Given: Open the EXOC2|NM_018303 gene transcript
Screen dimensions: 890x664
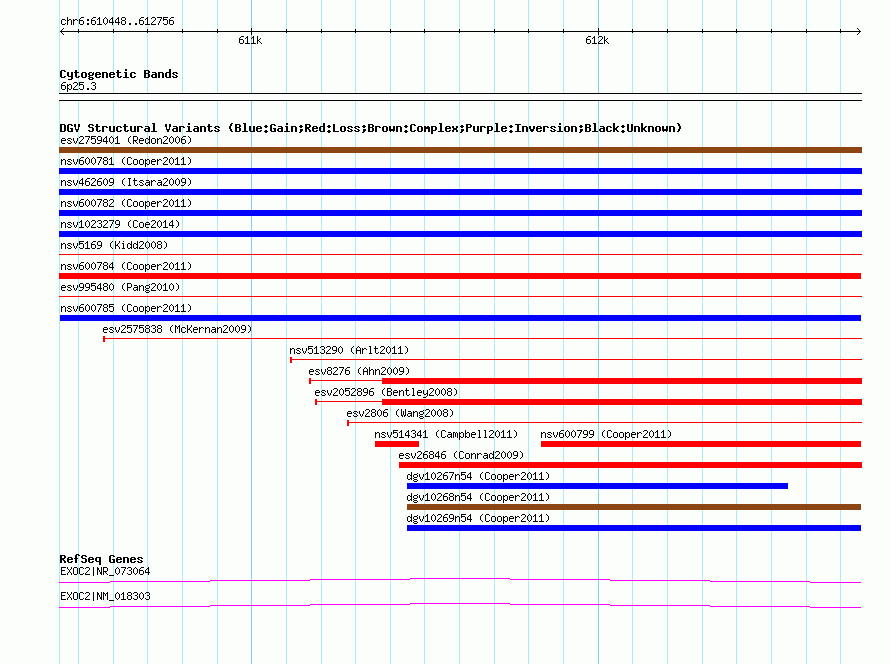Looking at the screenshot, I should 105,596.
